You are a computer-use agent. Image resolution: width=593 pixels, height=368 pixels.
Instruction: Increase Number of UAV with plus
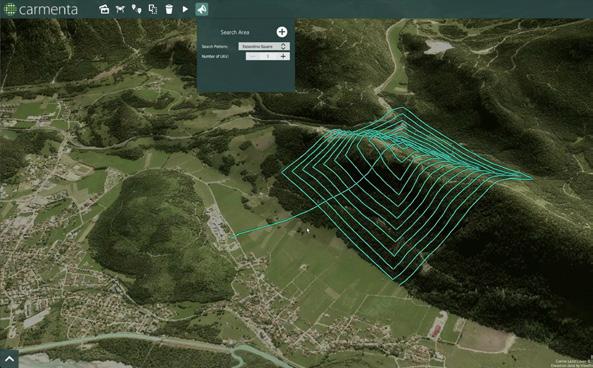pos(283,56)
